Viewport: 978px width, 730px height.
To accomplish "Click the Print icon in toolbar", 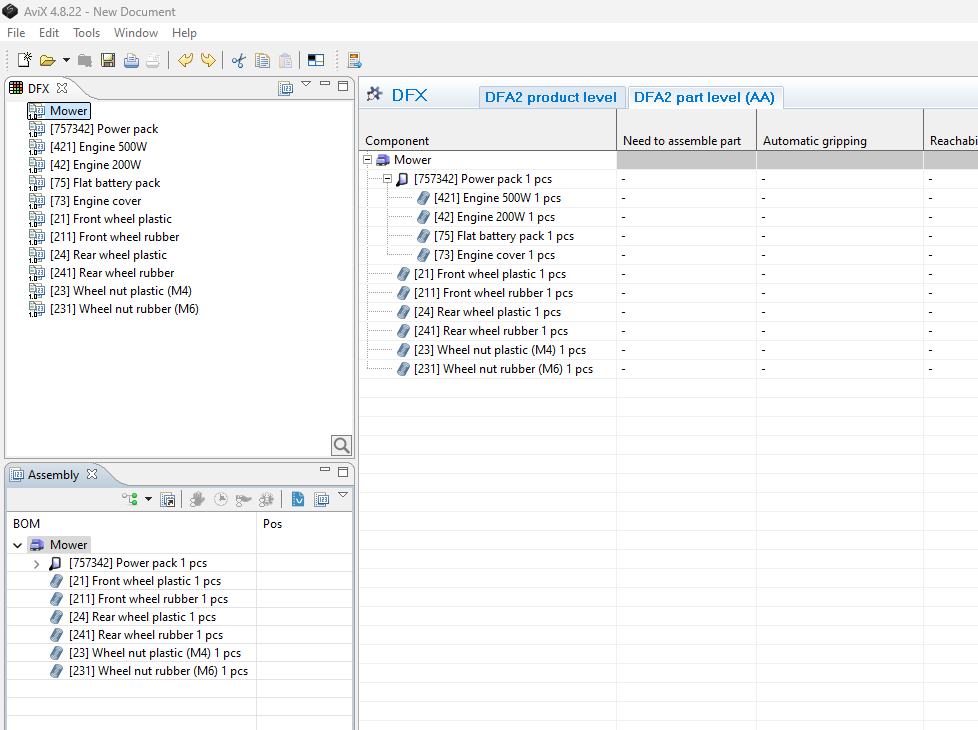I will (131, 60).
